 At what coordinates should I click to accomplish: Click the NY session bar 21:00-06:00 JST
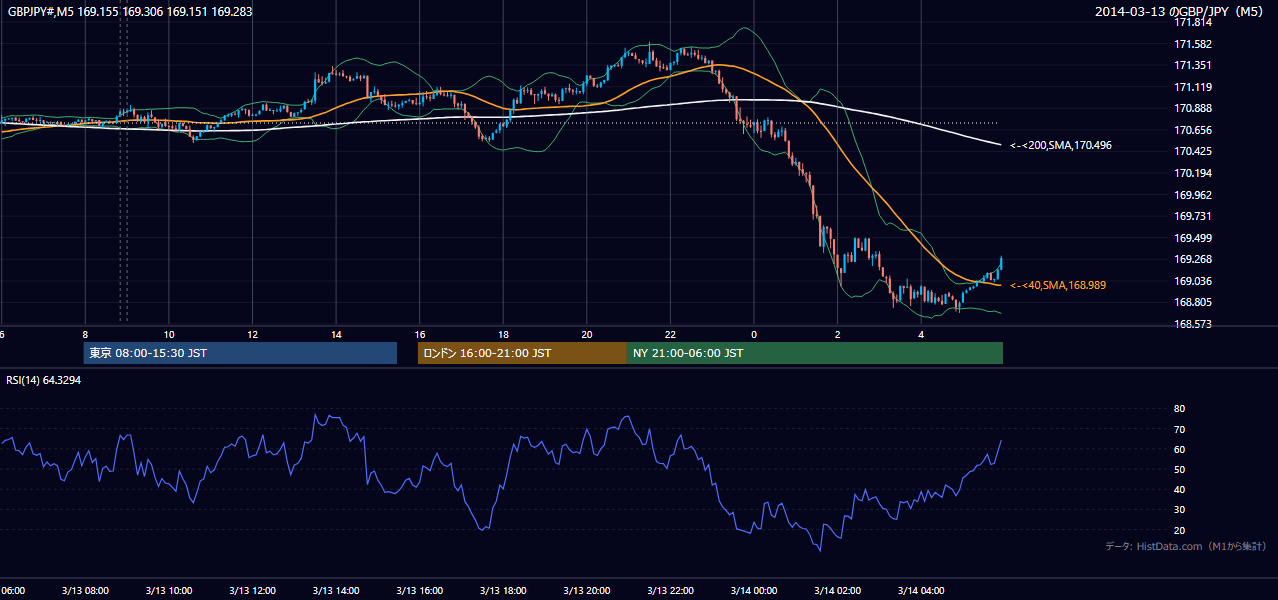815,354
